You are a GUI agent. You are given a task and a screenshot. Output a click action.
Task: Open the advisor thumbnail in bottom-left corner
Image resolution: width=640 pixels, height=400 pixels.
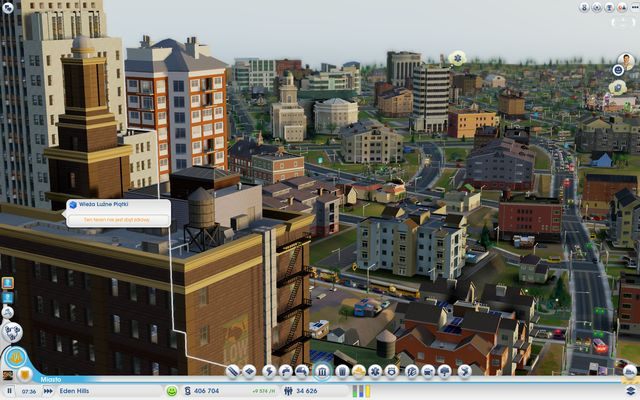(x=7, y=374)
